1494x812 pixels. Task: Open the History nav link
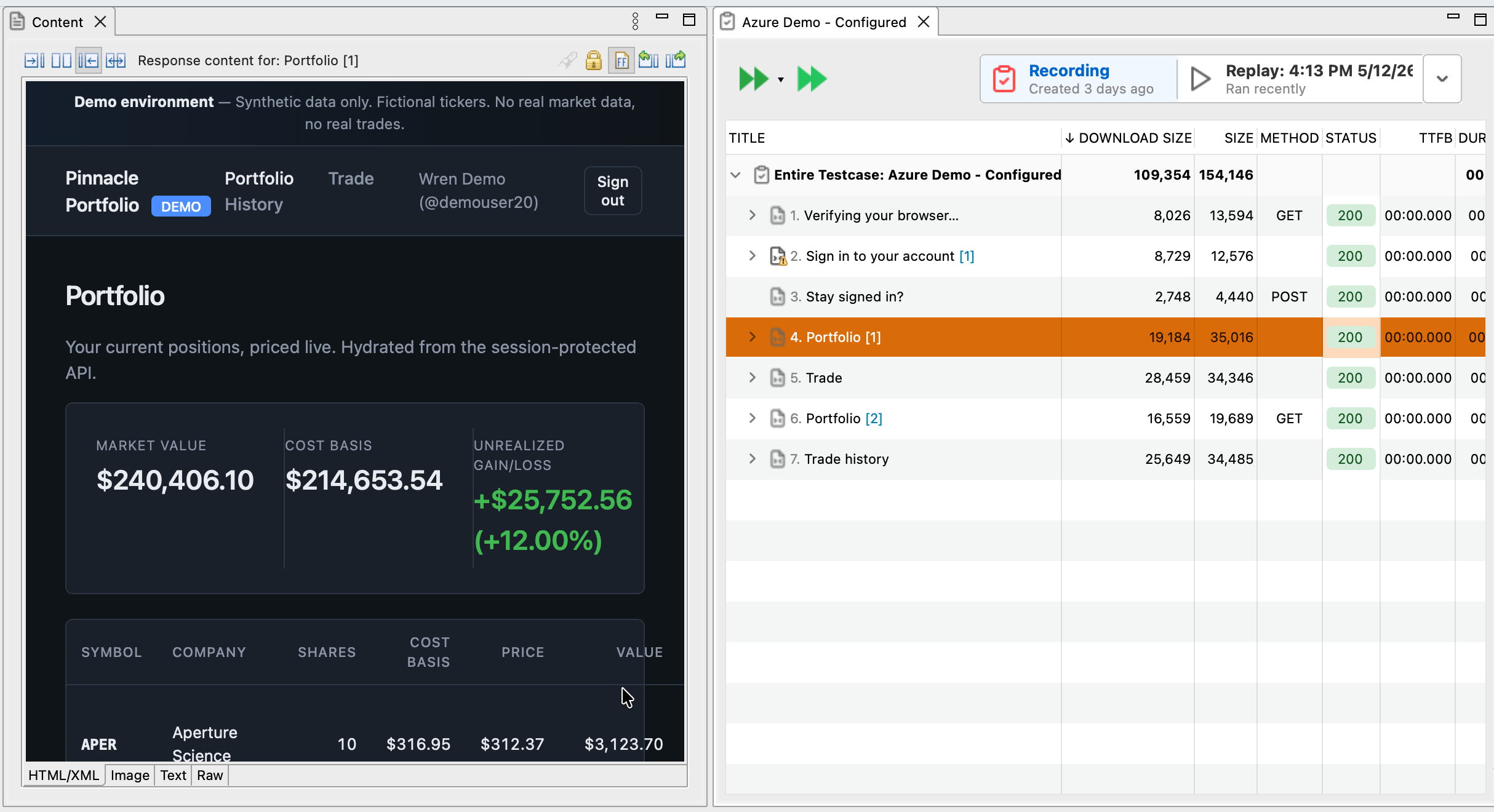[254, 204]
